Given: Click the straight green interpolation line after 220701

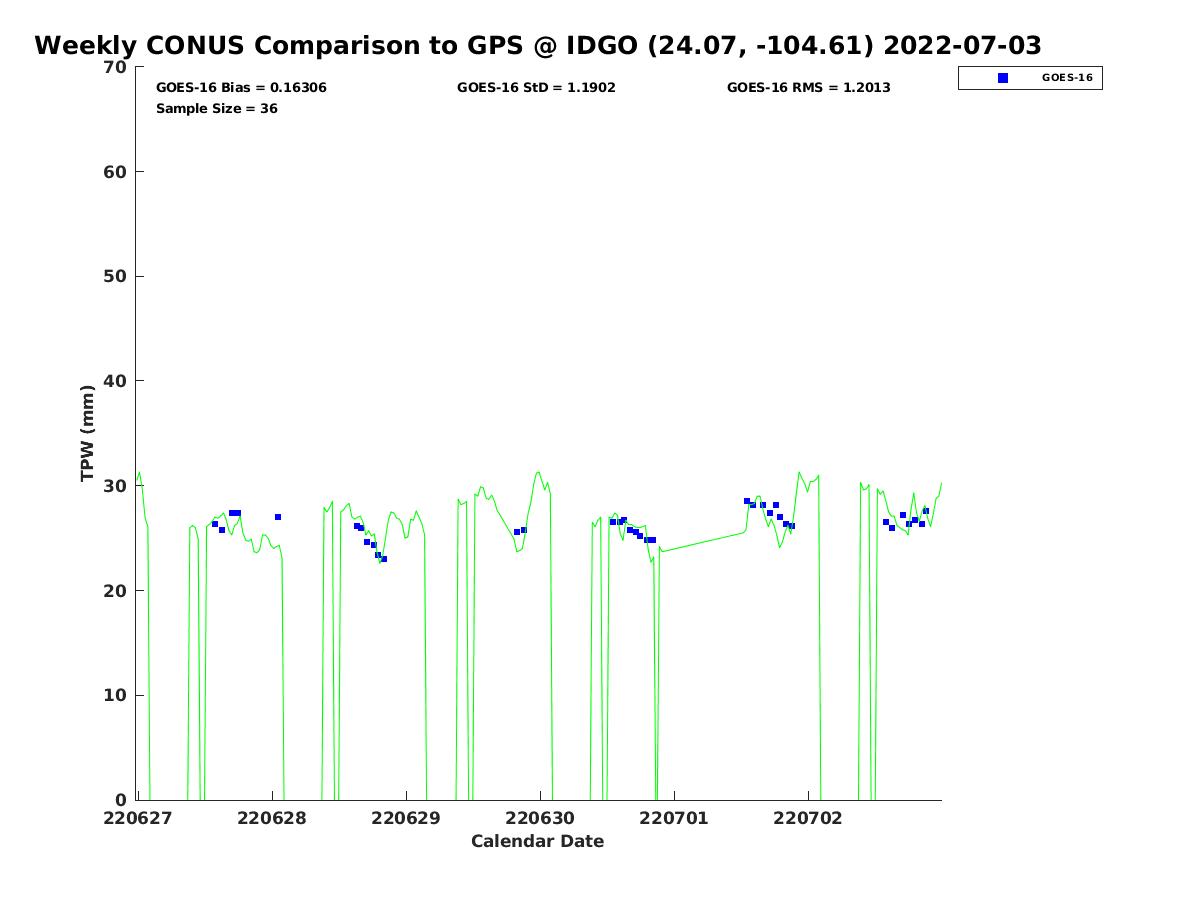Looking at the screenshot, I should click(x=703, y=541).
